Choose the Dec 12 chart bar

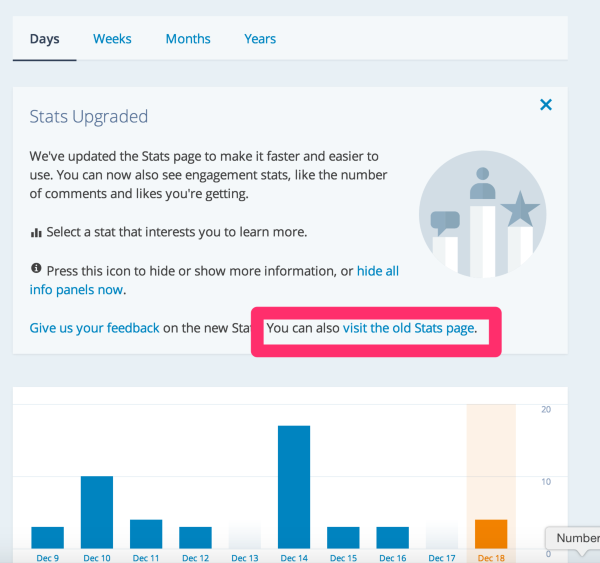coord(195,537)
